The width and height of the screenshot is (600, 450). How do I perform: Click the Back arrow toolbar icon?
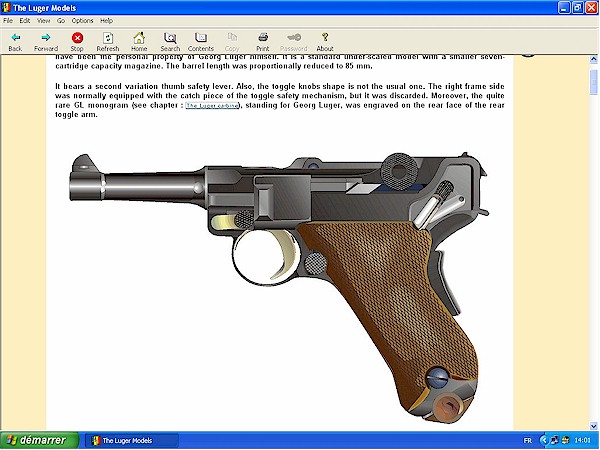(15, 38)
